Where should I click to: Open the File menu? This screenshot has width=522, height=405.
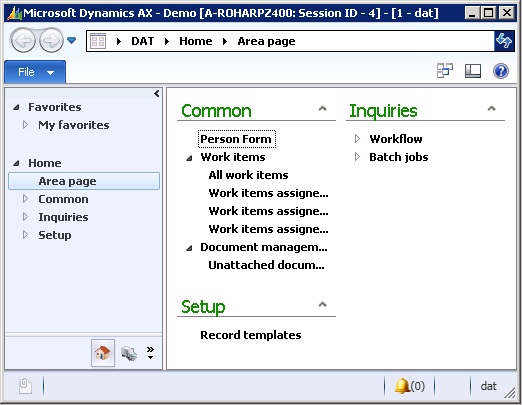(x=35, y=72)
